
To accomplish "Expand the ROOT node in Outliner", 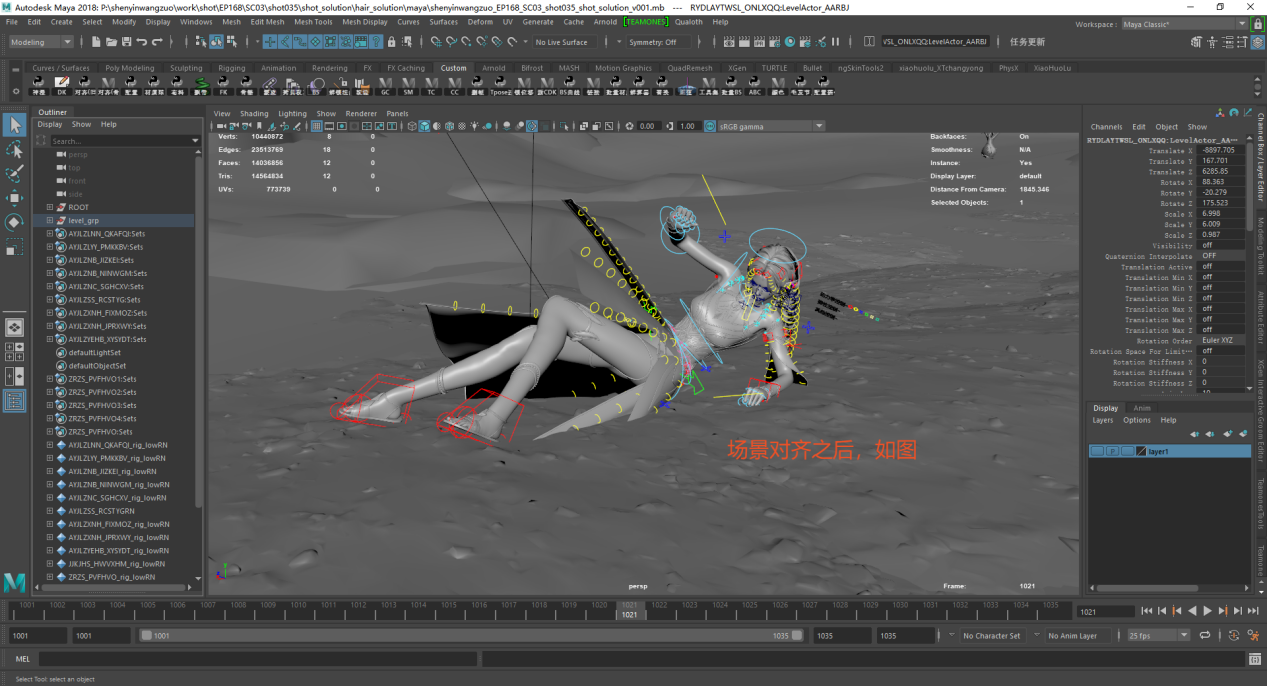I will (50, 207).
